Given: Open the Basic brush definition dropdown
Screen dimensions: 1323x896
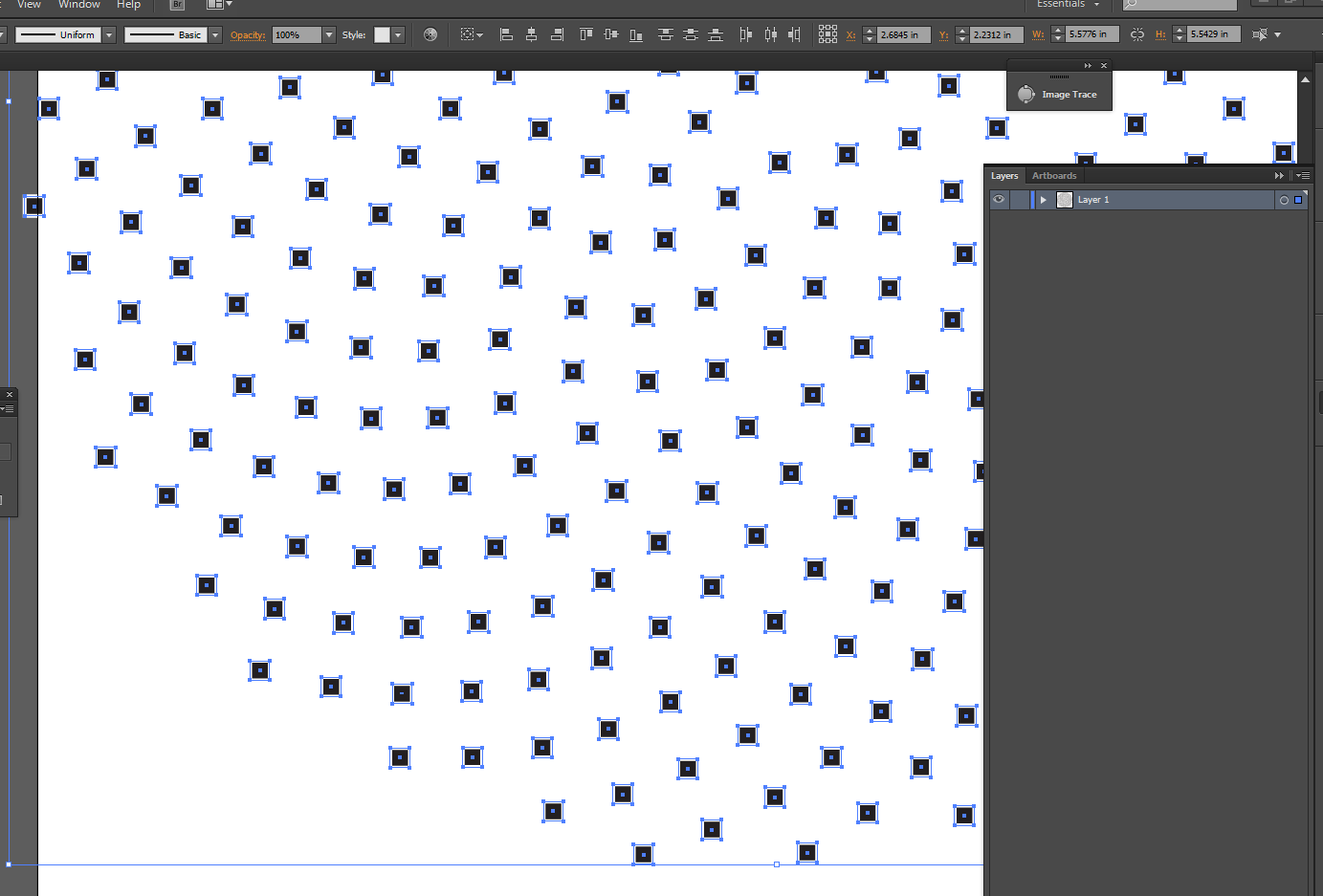Looking at the screenshot, I should click(215, 34).
